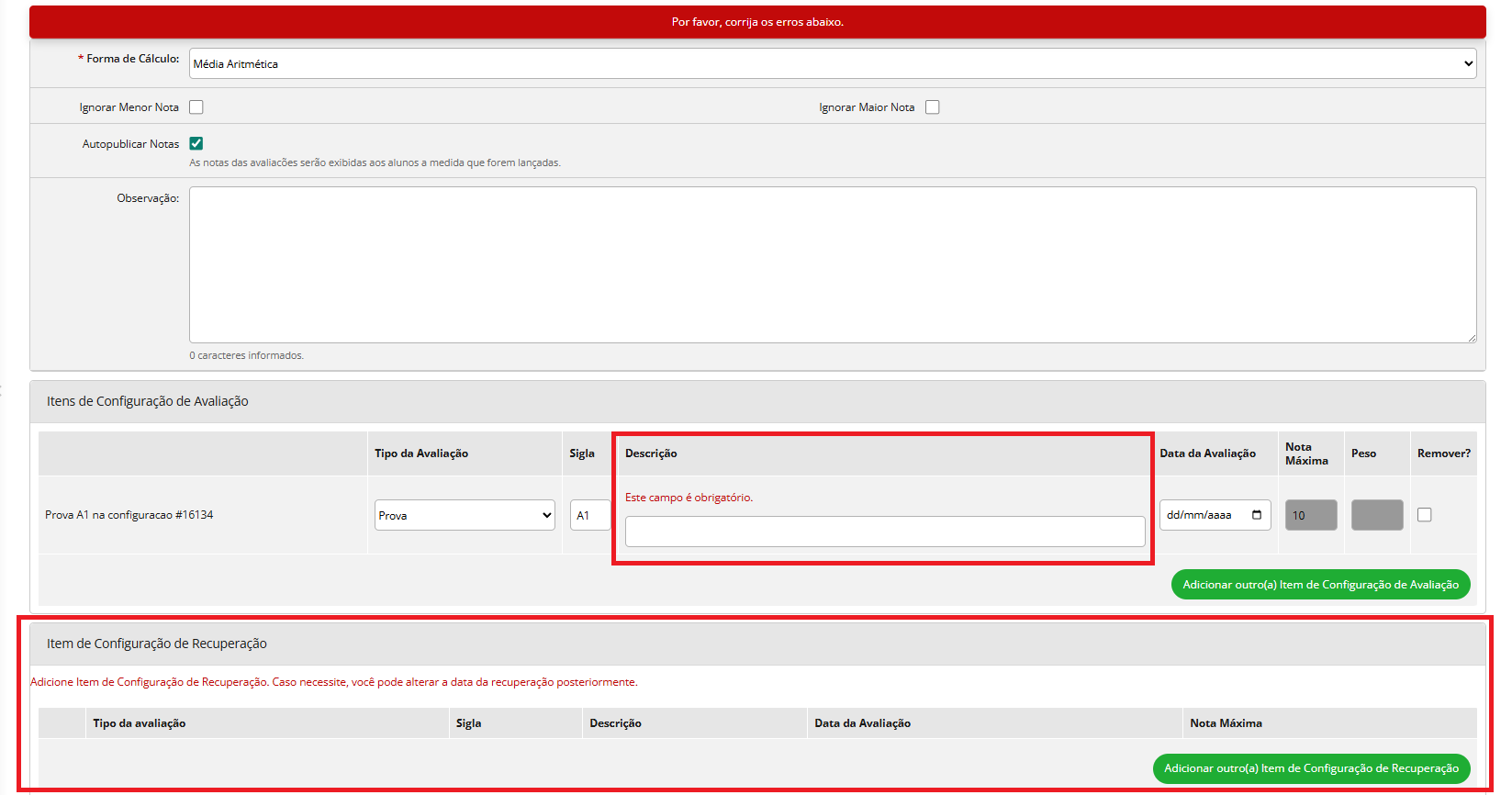Click the Item de Configuração de Recuperação header

(x=157, y=644)
